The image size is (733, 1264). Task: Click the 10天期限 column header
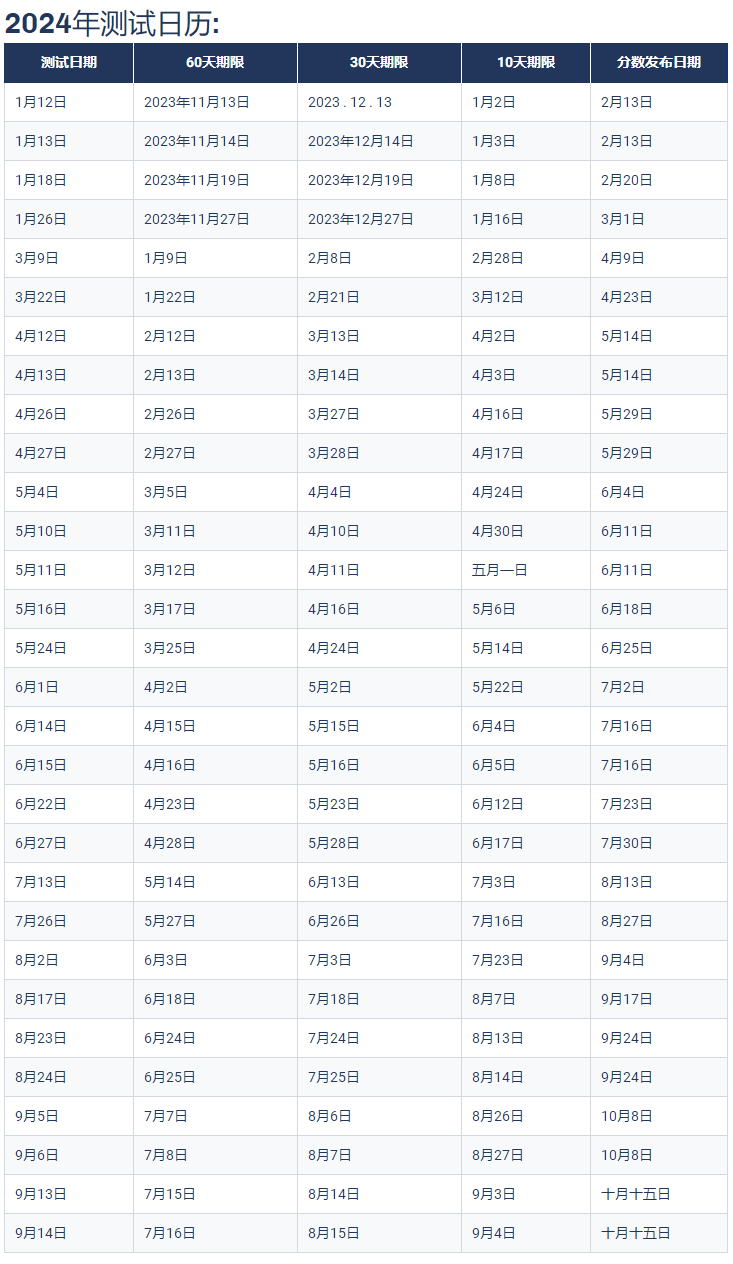[526, 62]
